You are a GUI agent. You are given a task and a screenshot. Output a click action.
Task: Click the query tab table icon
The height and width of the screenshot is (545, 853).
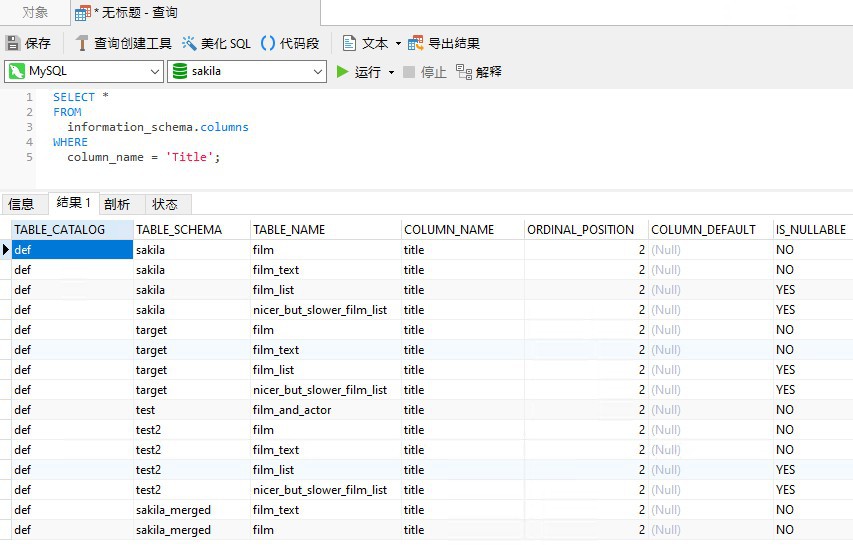(83, 13)
